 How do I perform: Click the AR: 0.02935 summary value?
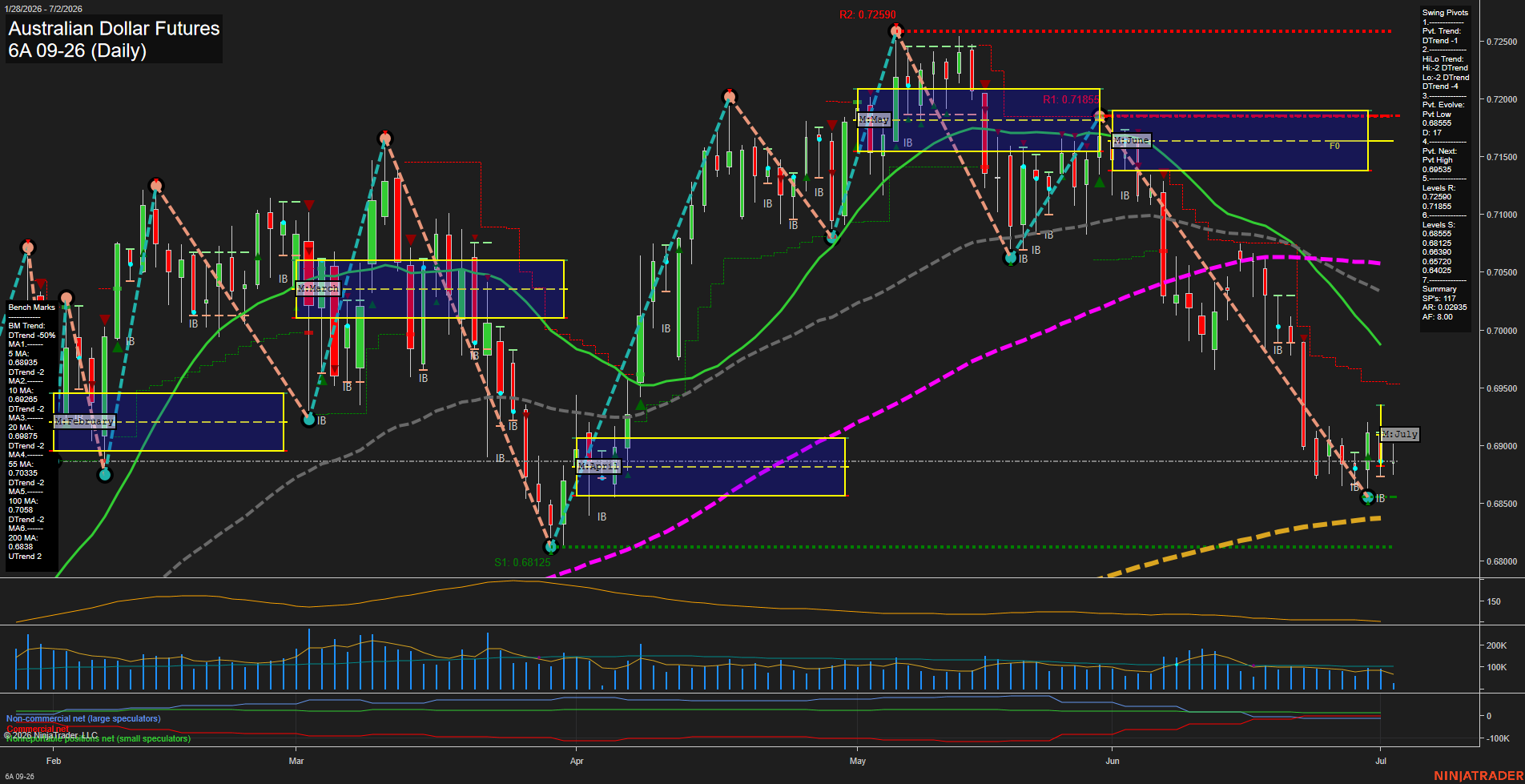pos(1445,308)
